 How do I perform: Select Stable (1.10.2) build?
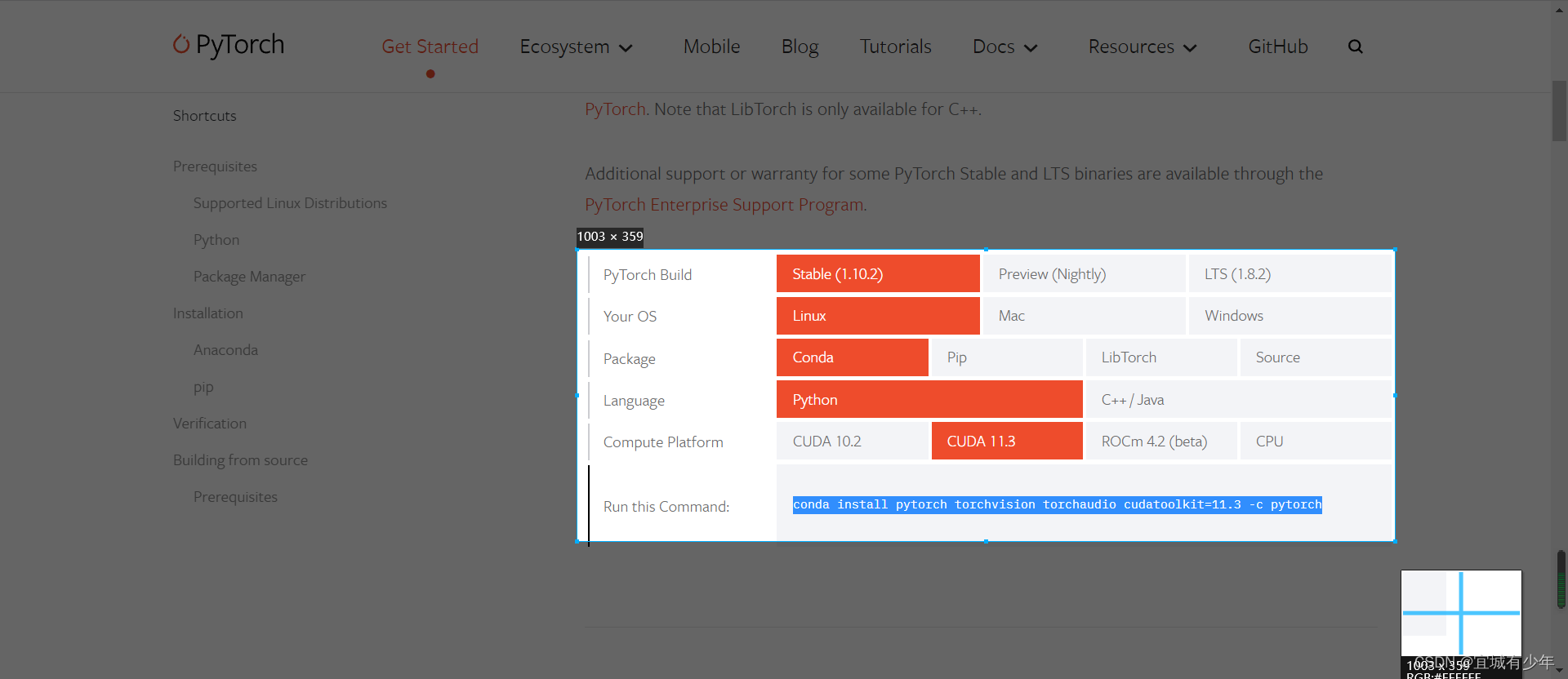pos(878,273)
